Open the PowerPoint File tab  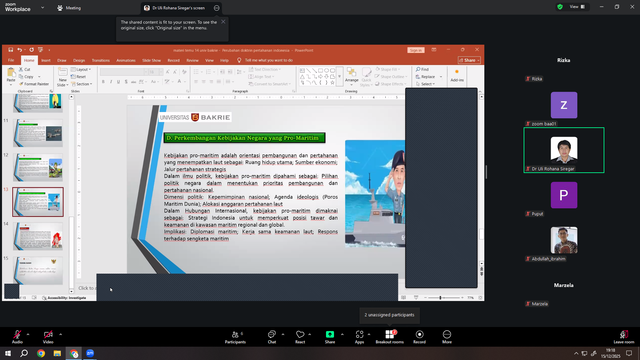(x=11, y=60)
